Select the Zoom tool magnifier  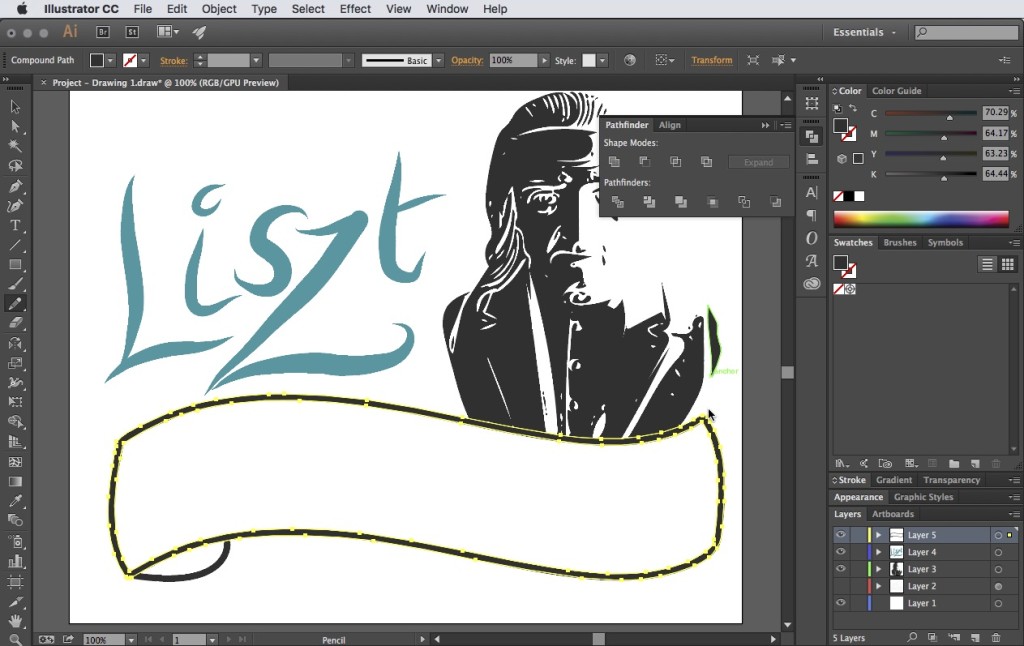tap(15, 639)
